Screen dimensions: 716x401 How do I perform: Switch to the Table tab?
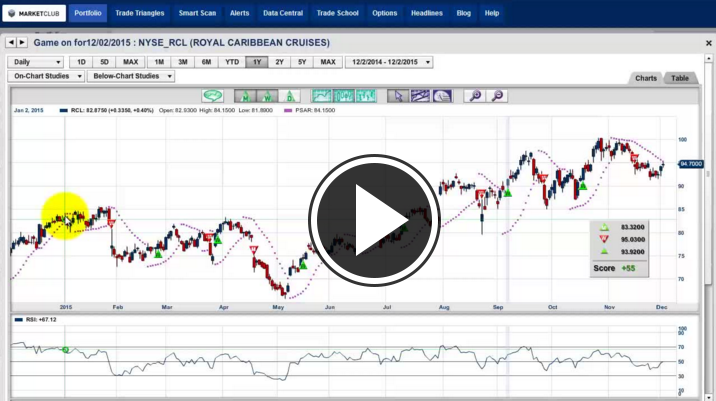point(680,78)
